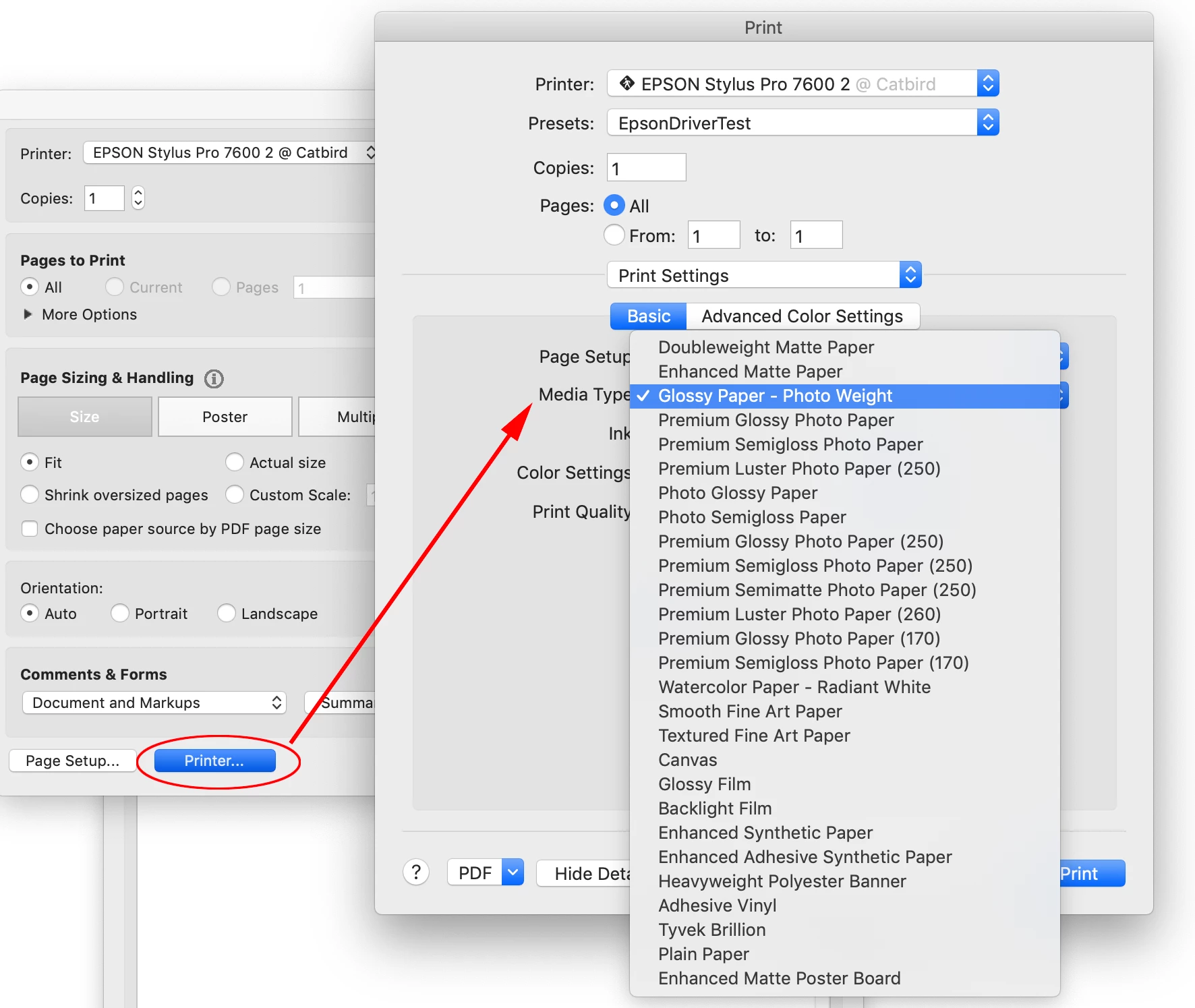
Task: Expand More Options disclosure triangle
Action: pos(28,314)
